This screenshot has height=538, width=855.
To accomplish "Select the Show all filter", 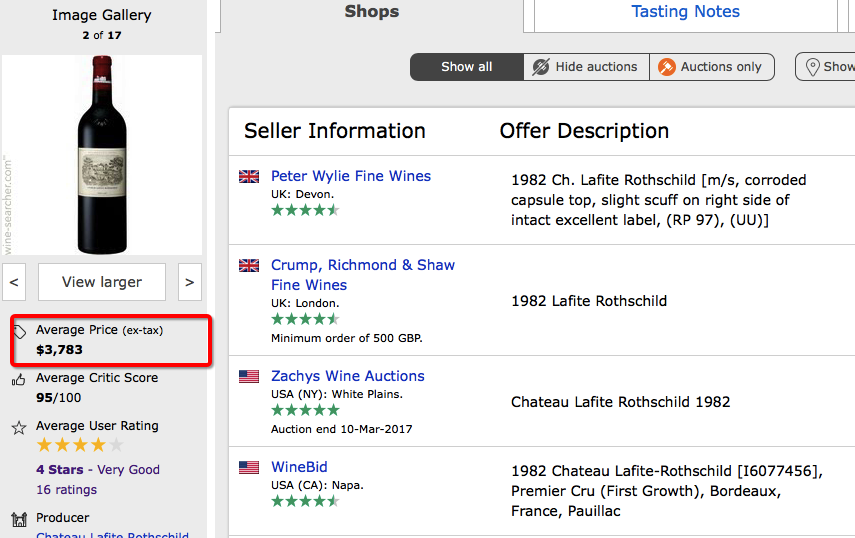I will click(467, 67).
